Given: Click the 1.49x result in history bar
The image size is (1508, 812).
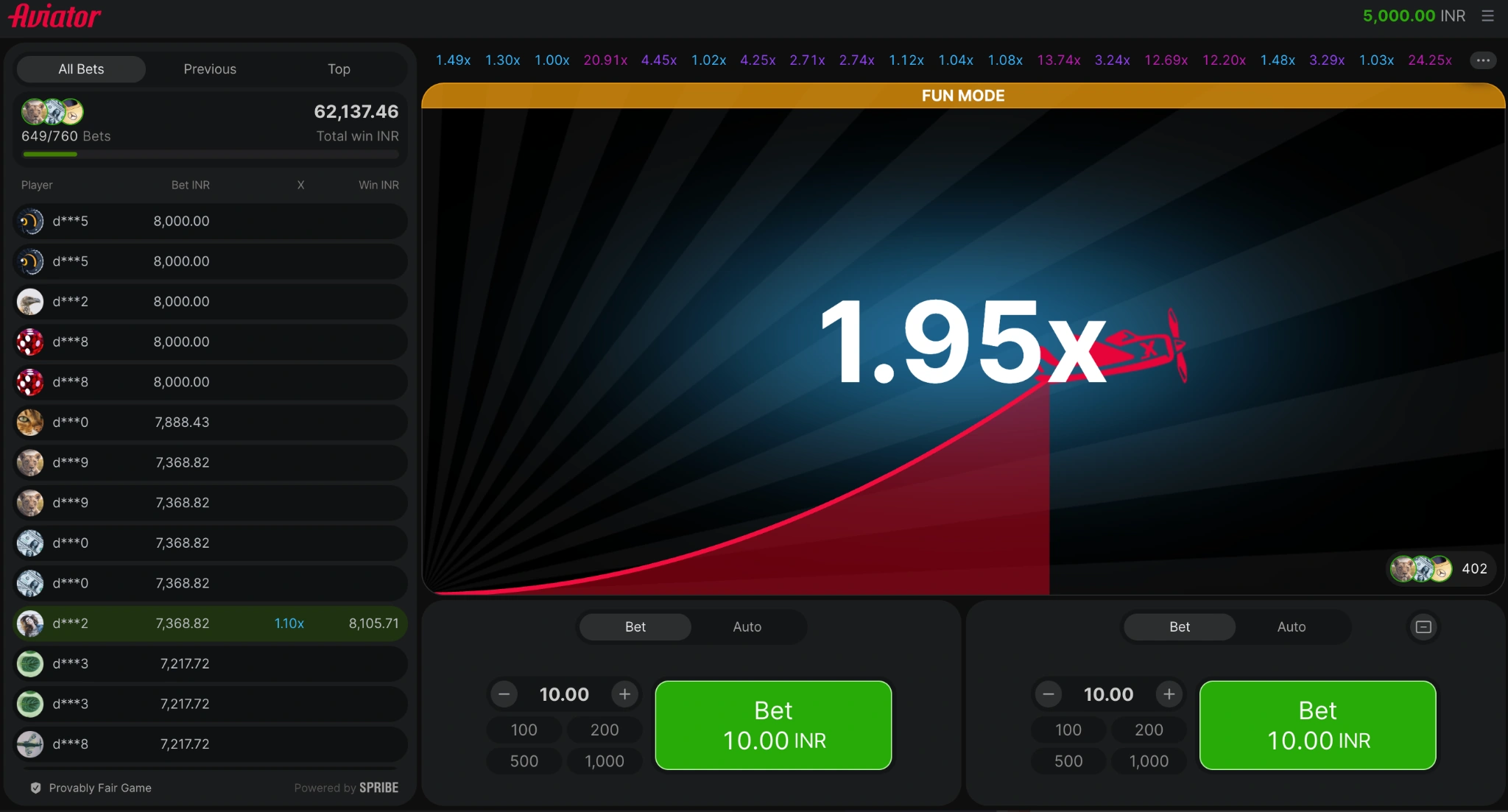Looking at the screenshot, I should pos(453,60).
